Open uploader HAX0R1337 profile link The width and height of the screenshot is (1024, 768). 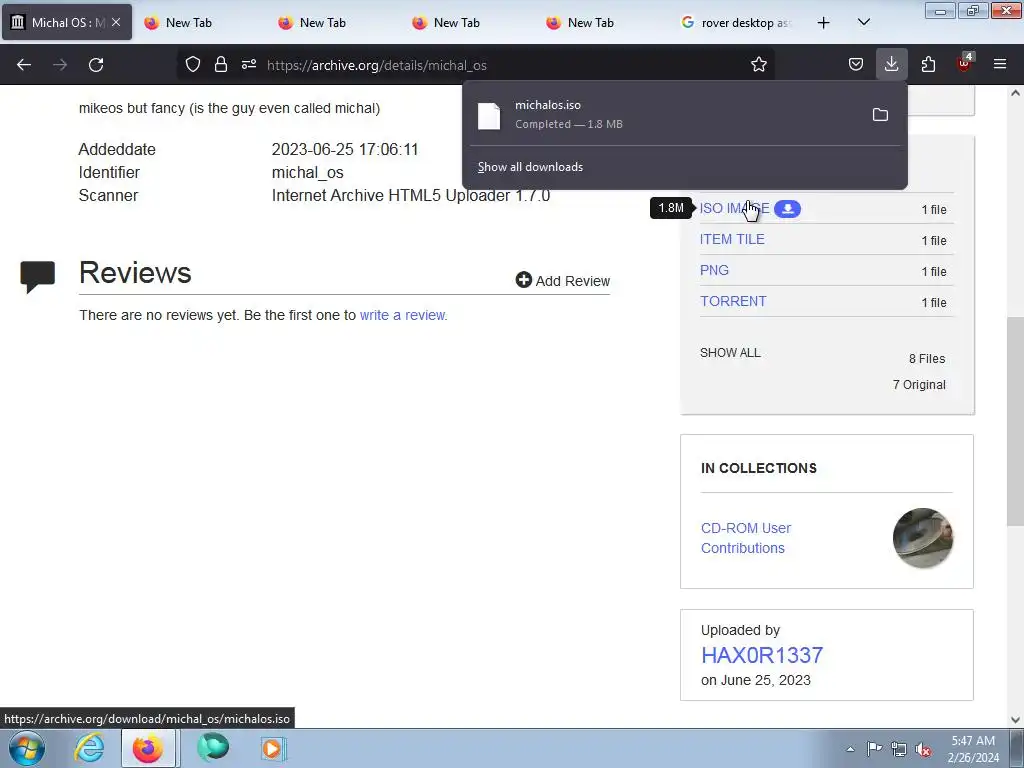(x=762, y=655)
